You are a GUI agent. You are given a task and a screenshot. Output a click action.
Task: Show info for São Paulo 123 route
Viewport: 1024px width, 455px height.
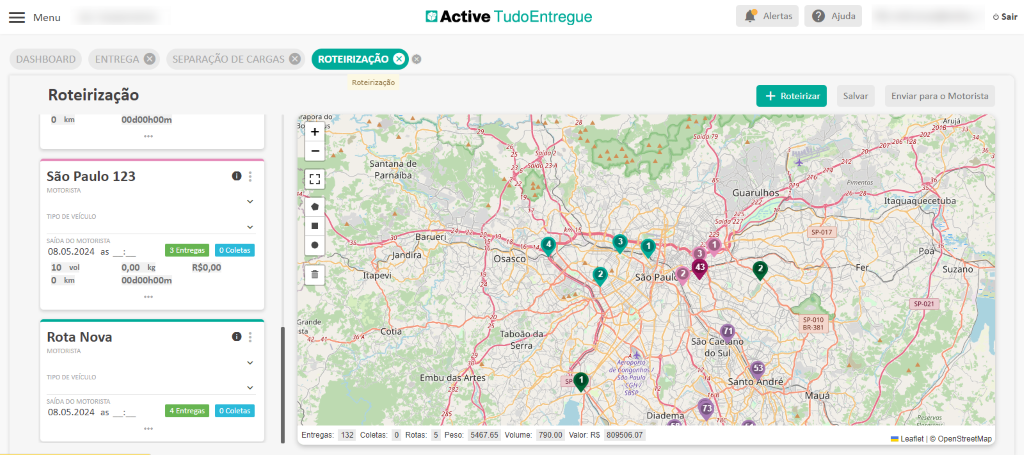click(236, 176)
